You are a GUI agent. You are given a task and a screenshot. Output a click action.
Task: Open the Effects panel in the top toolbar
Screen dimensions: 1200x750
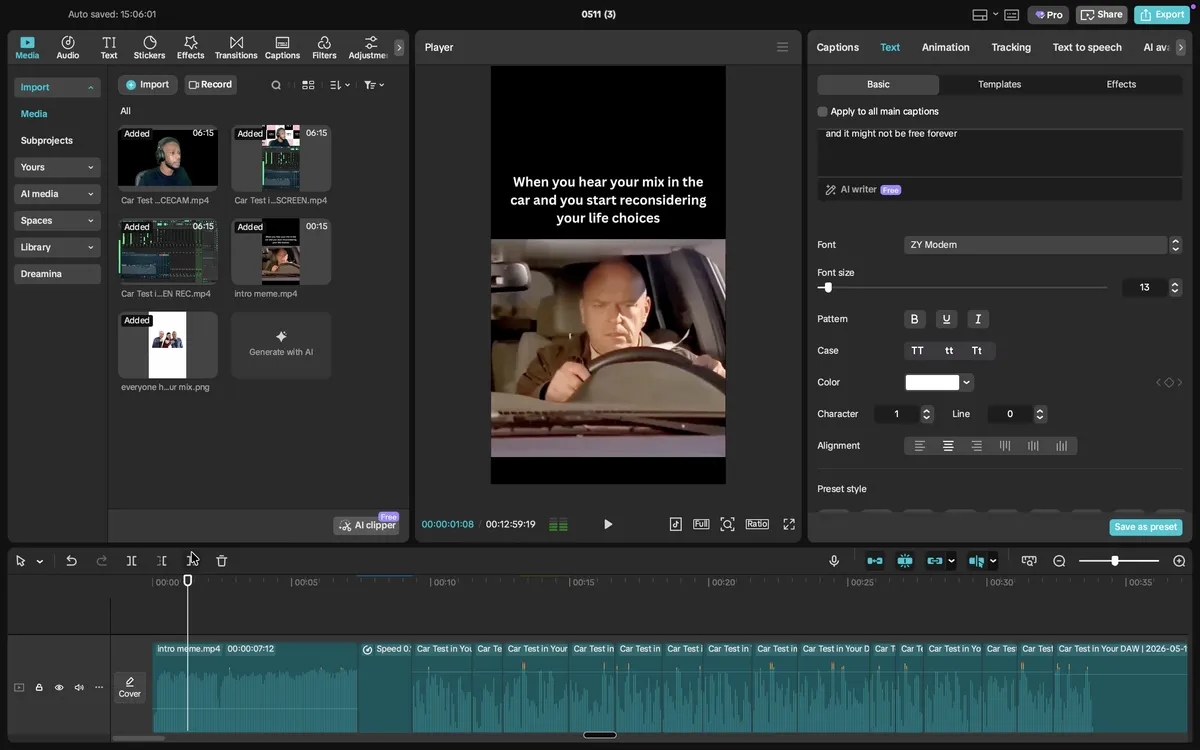(190, 48)
